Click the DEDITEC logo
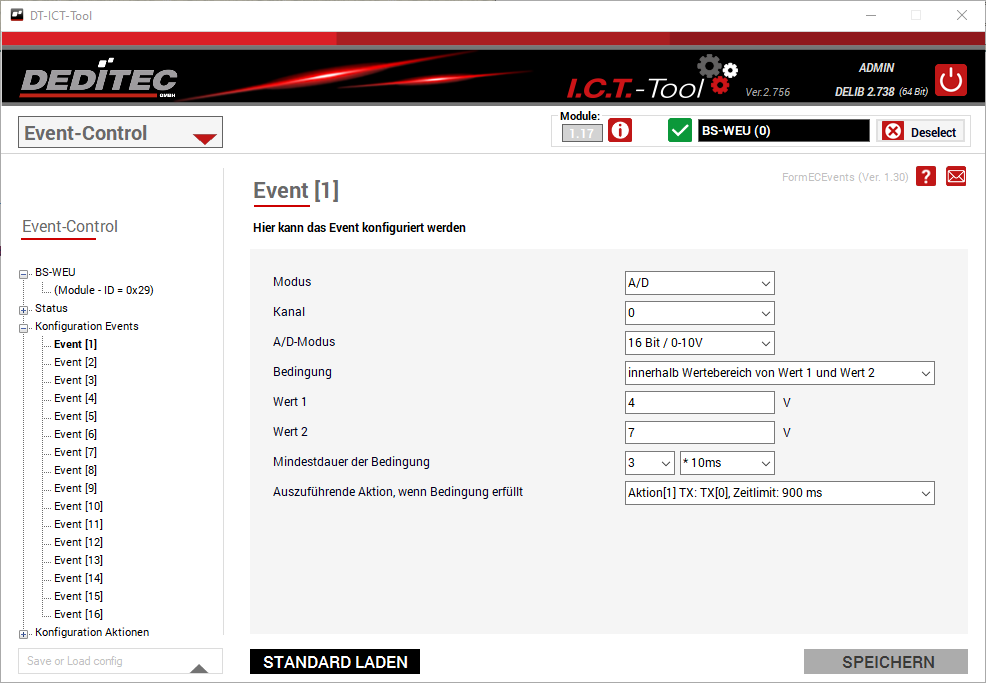 tap(99, 81)
